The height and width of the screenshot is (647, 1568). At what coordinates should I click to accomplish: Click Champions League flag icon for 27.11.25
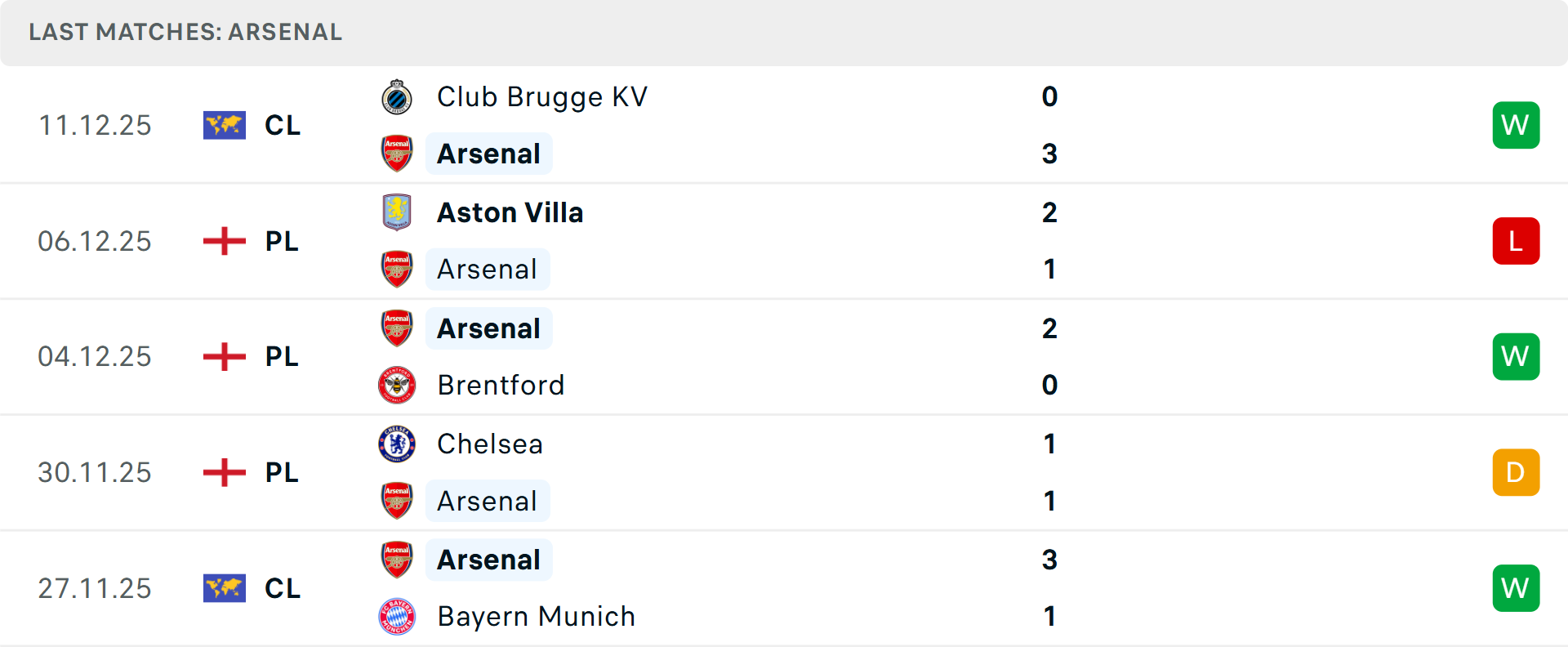pos(224,588)
